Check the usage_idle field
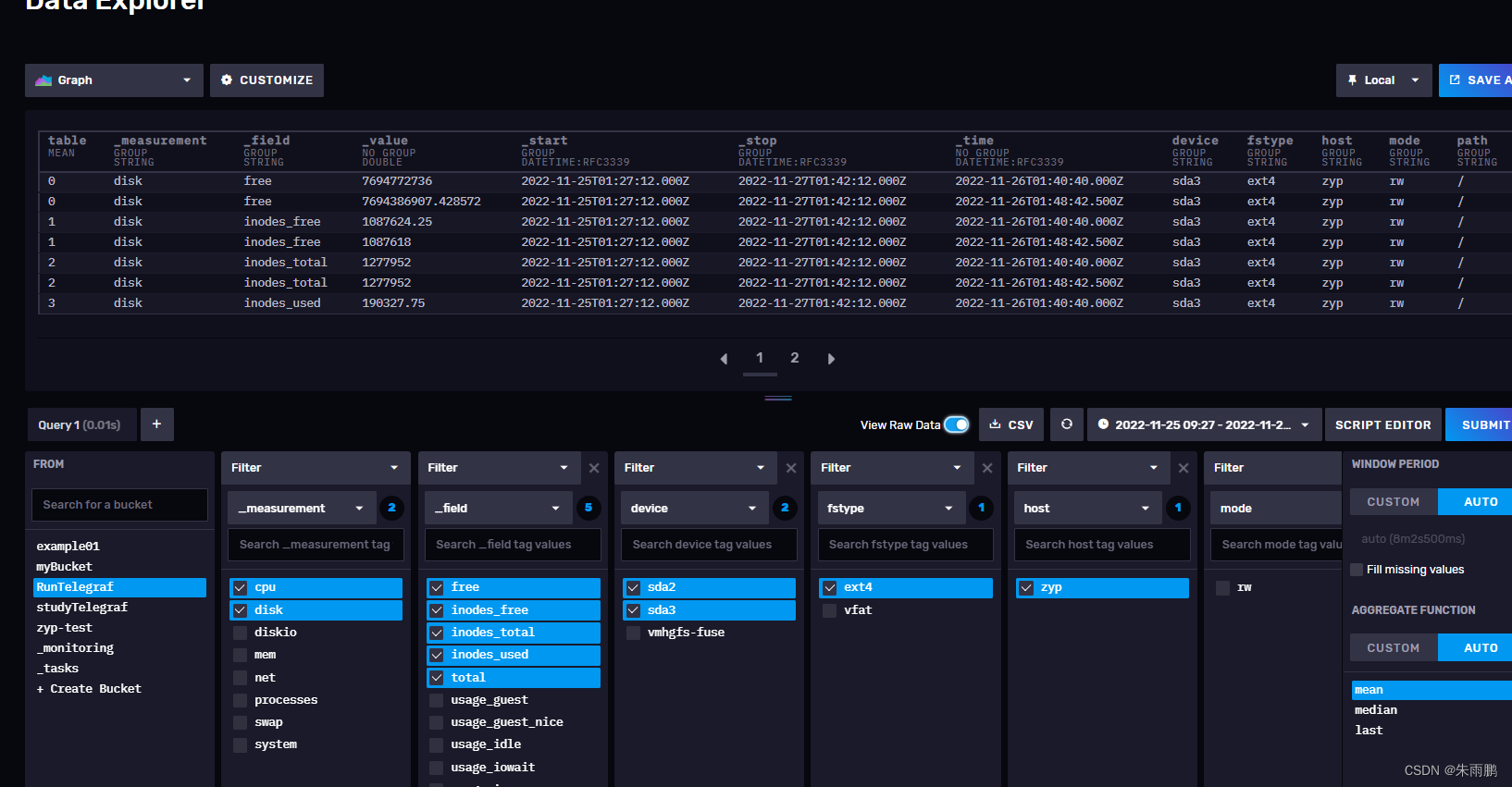Screen dimensions: 1512x787 (513, 744)
